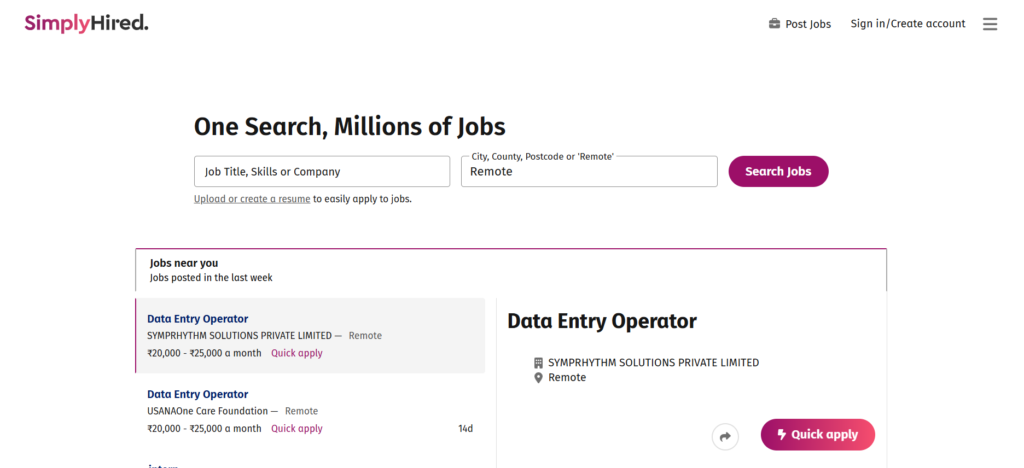This screenshot has height=468, width=1024.
Task: Click the Jobs near you heading
Action: (184, 263)
